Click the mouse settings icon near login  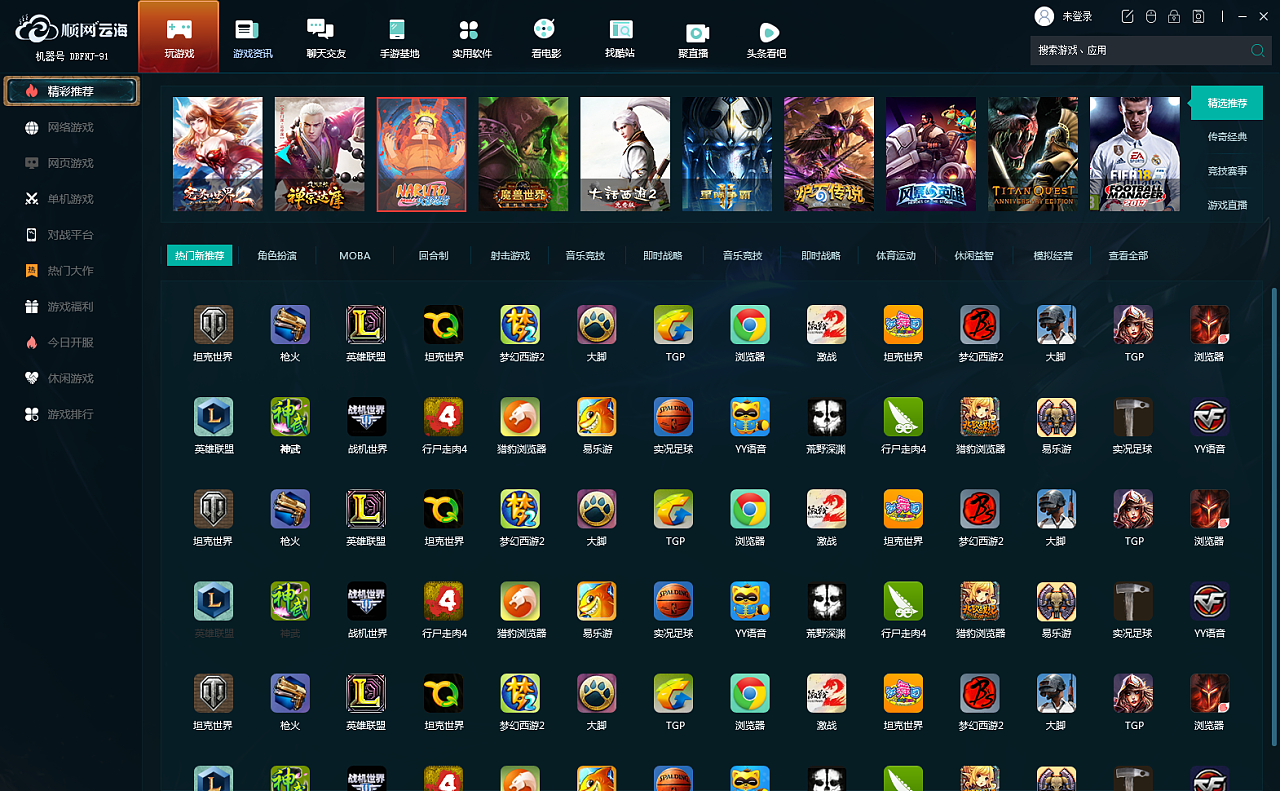1151,16
